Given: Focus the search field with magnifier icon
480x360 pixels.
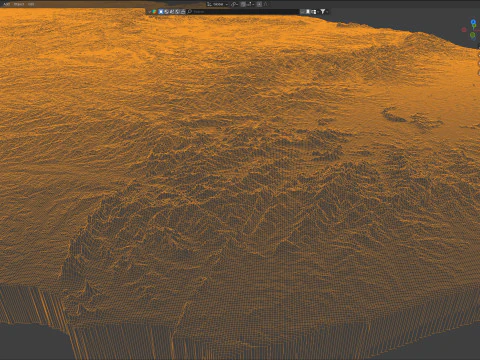Looking at the screenshot, I should (242, 12).
